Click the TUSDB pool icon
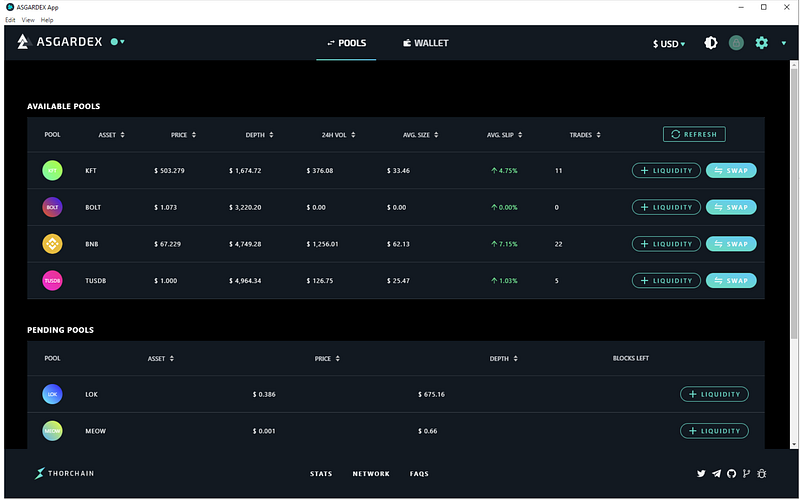The width and height of the screenshot is (800, 500). click(52, 281)
